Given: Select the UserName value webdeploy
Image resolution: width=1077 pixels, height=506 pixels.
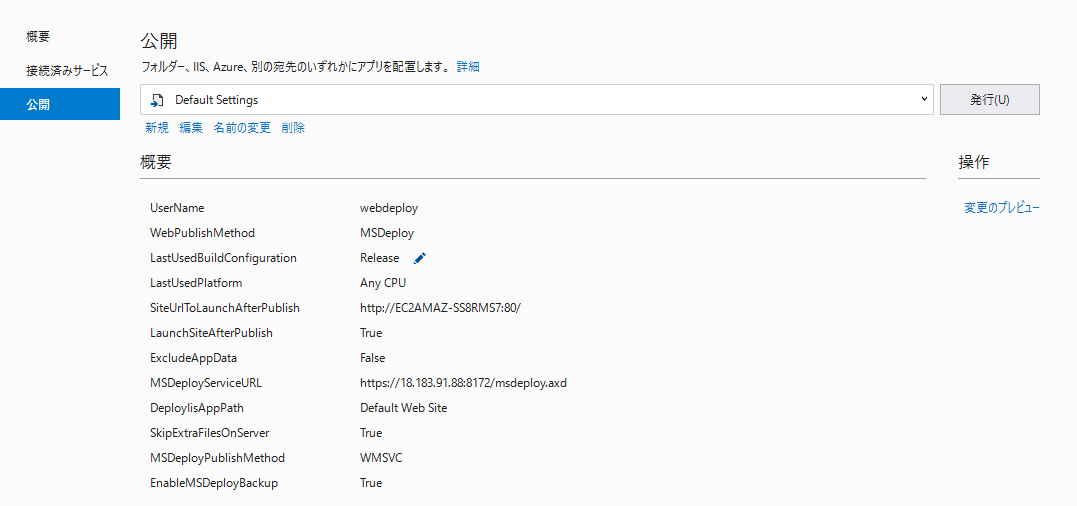Looking at the screenshot, I should pos(389,208).
